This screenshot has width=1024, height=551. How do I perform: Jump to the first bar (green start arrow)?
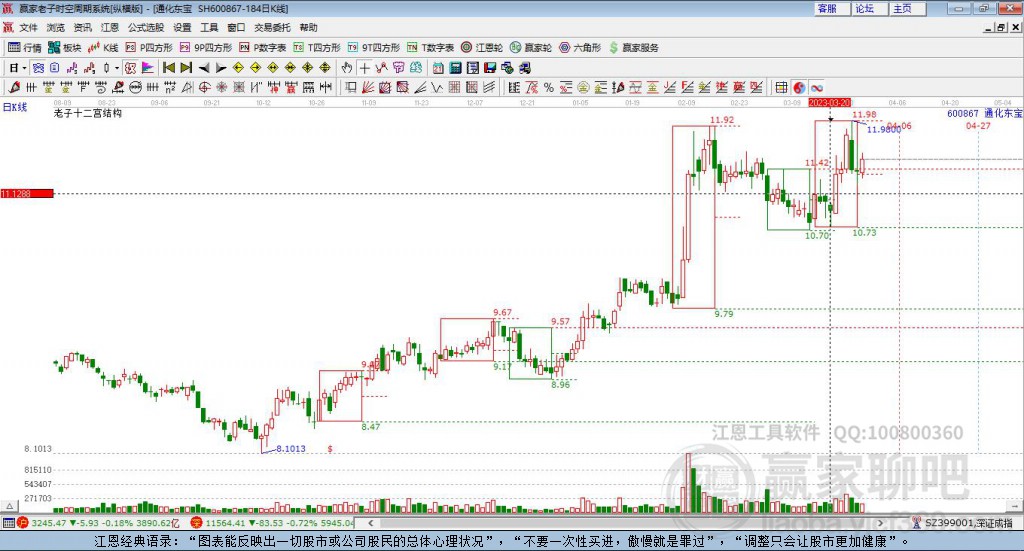[x=168, y=68]
